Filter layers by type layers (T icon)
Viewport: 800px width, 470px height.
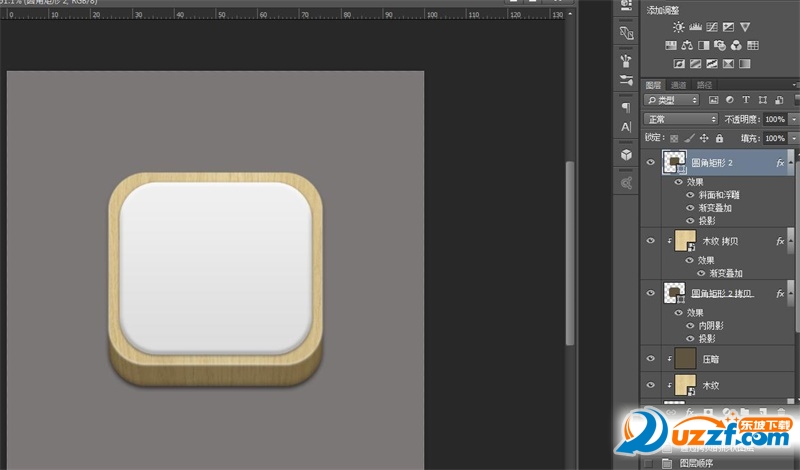tap(746, 100)
